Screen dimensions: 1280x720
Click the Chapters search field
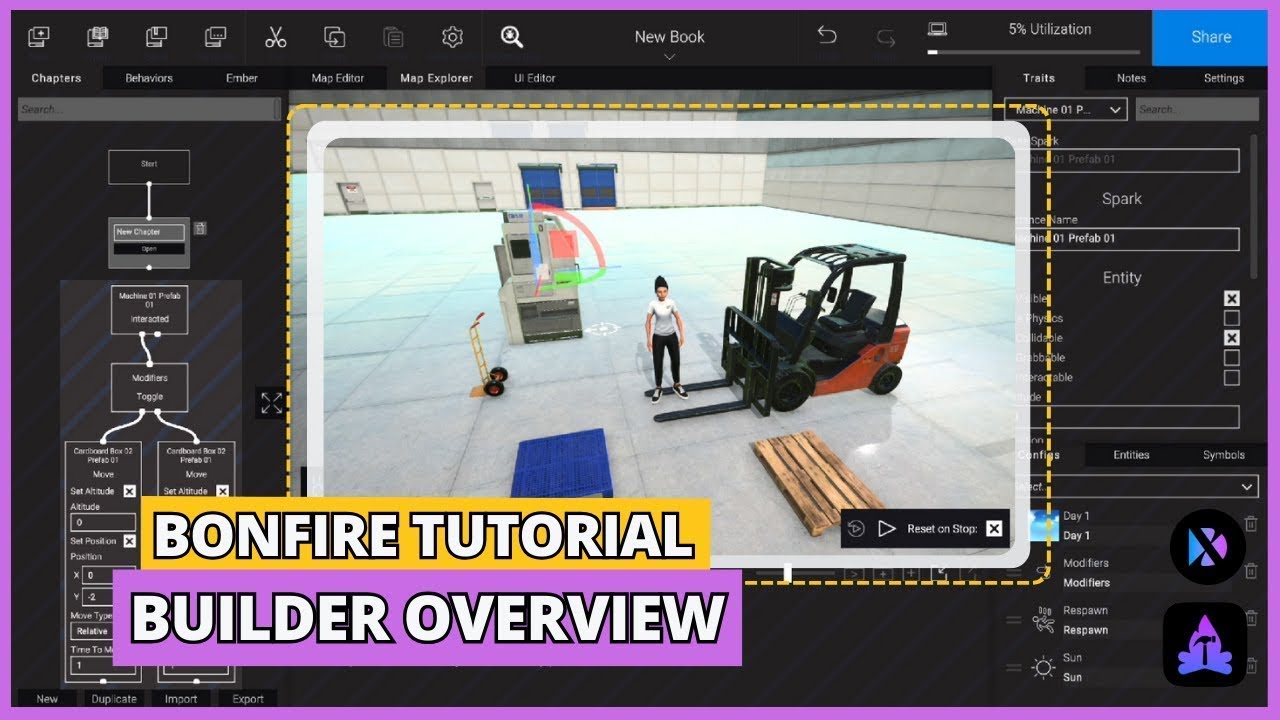click(148, 109)
